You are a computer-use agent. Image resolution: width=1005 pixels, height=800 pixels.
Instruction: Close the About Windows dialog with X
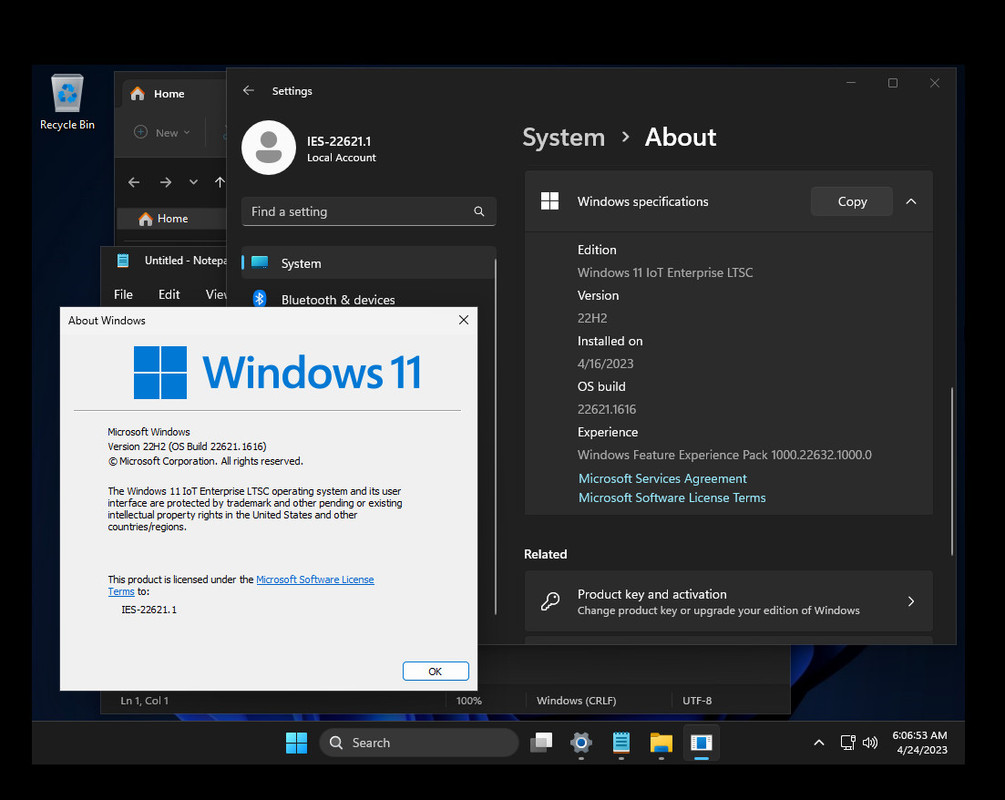pos(463,320)
